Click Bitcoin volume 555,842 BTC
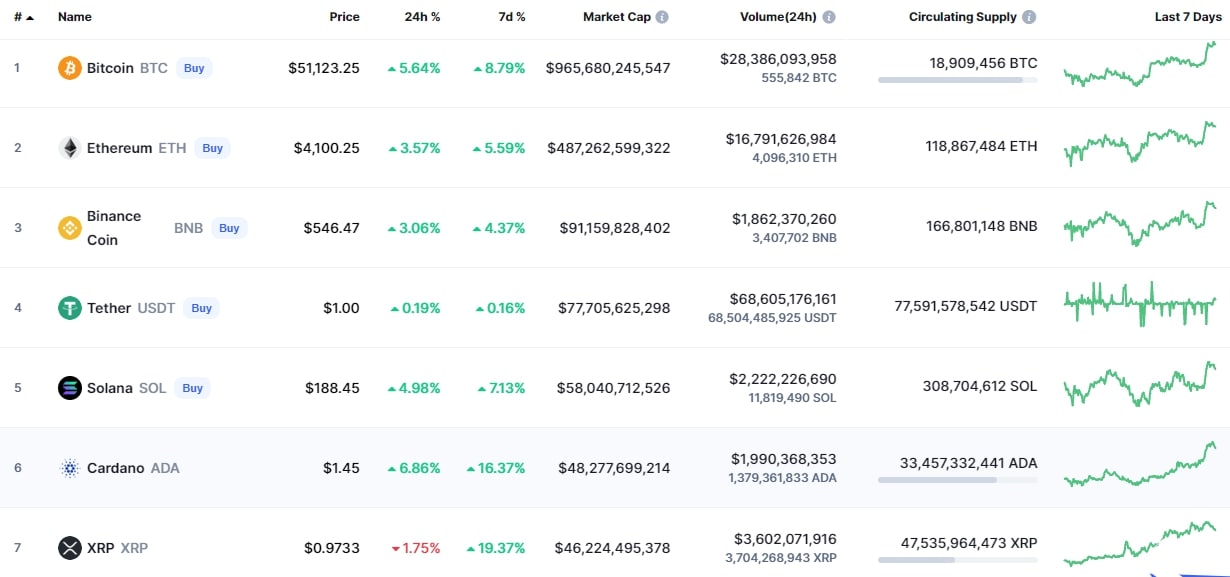 [797, 78]
